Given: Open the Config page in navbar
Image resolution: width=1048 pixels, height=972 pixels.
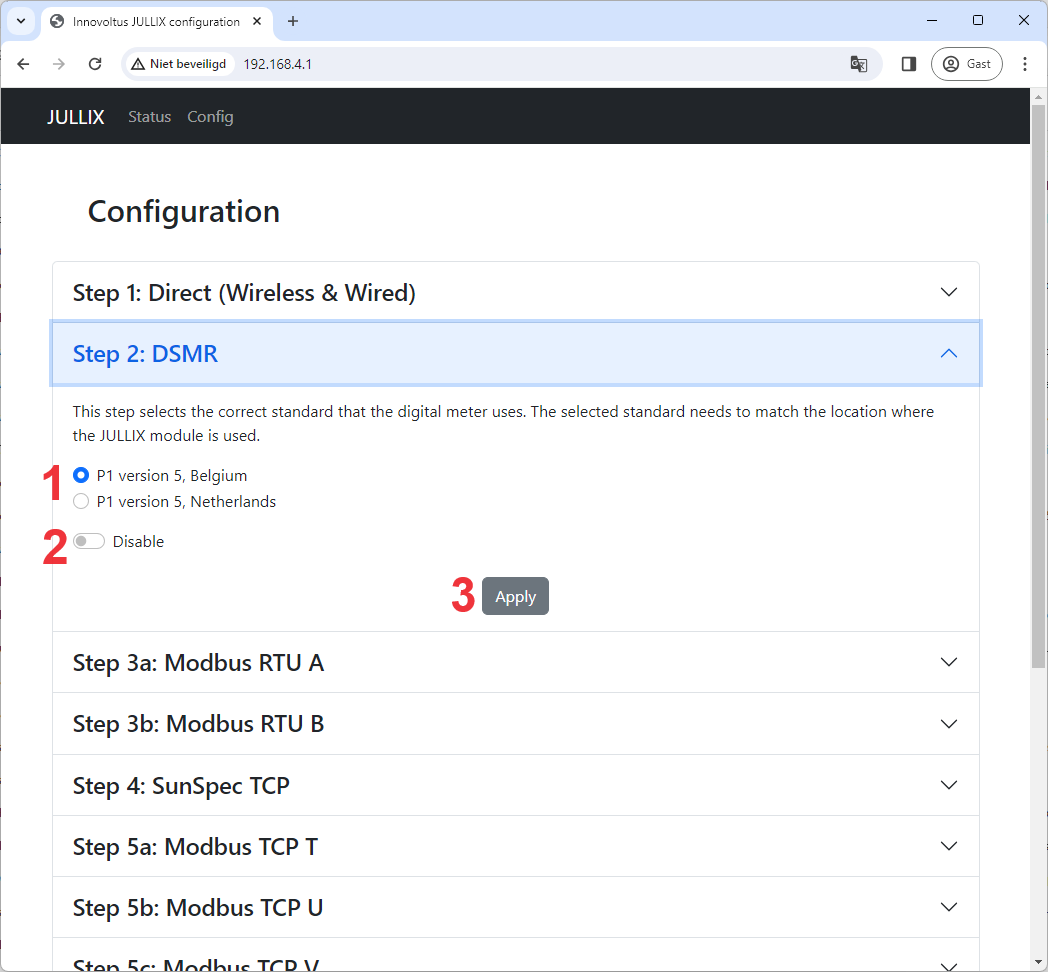Looking at the screenshot, I should (x=210, y=117).
